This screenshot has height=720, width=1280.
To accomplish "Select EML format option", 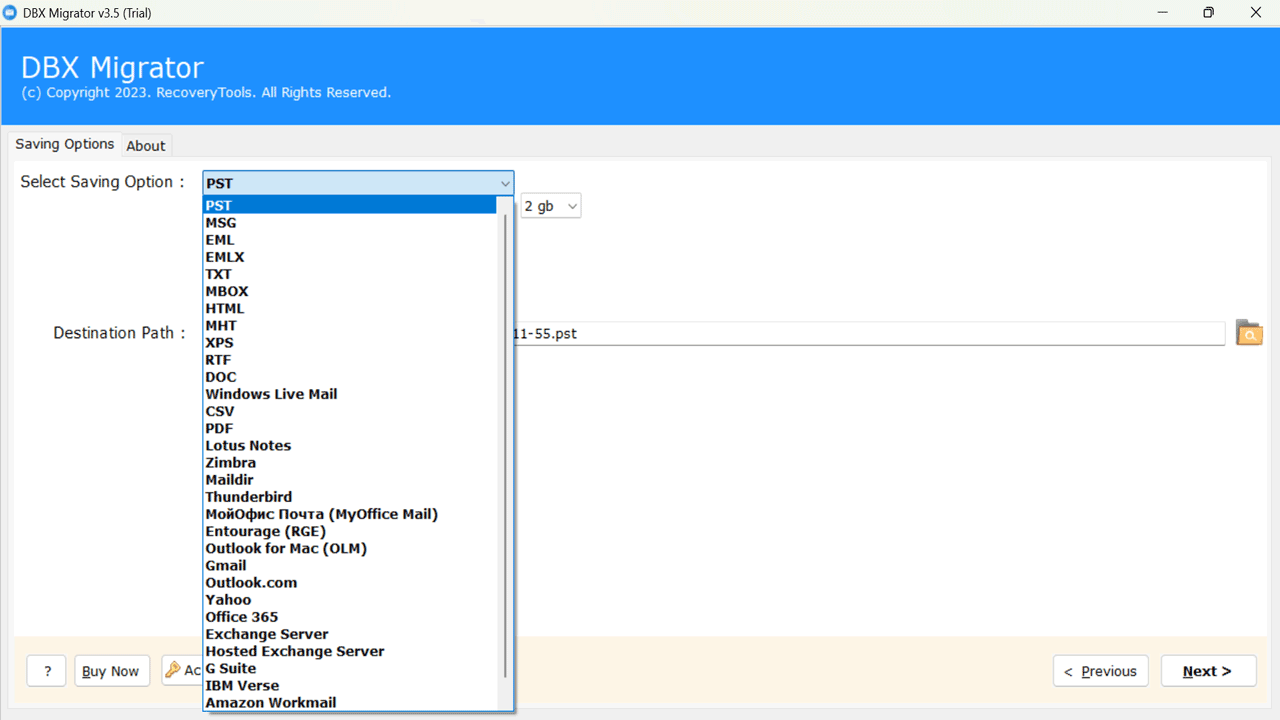I will point(350,240).
